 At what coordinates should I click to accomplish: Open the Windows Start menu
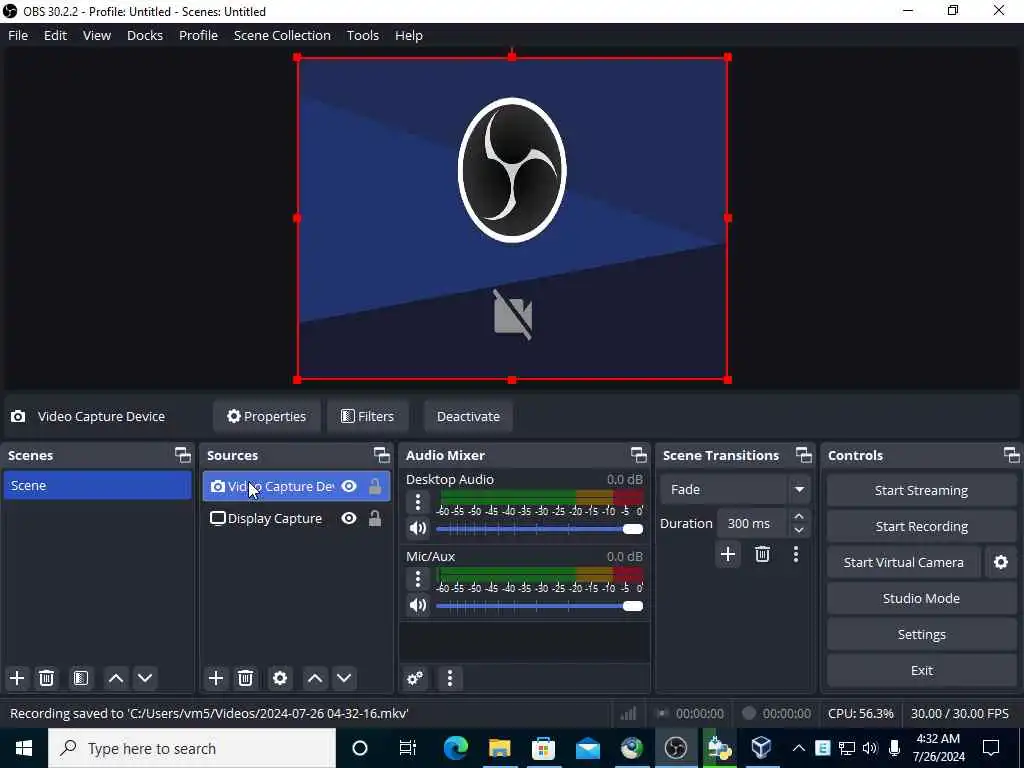click(24, 748)
